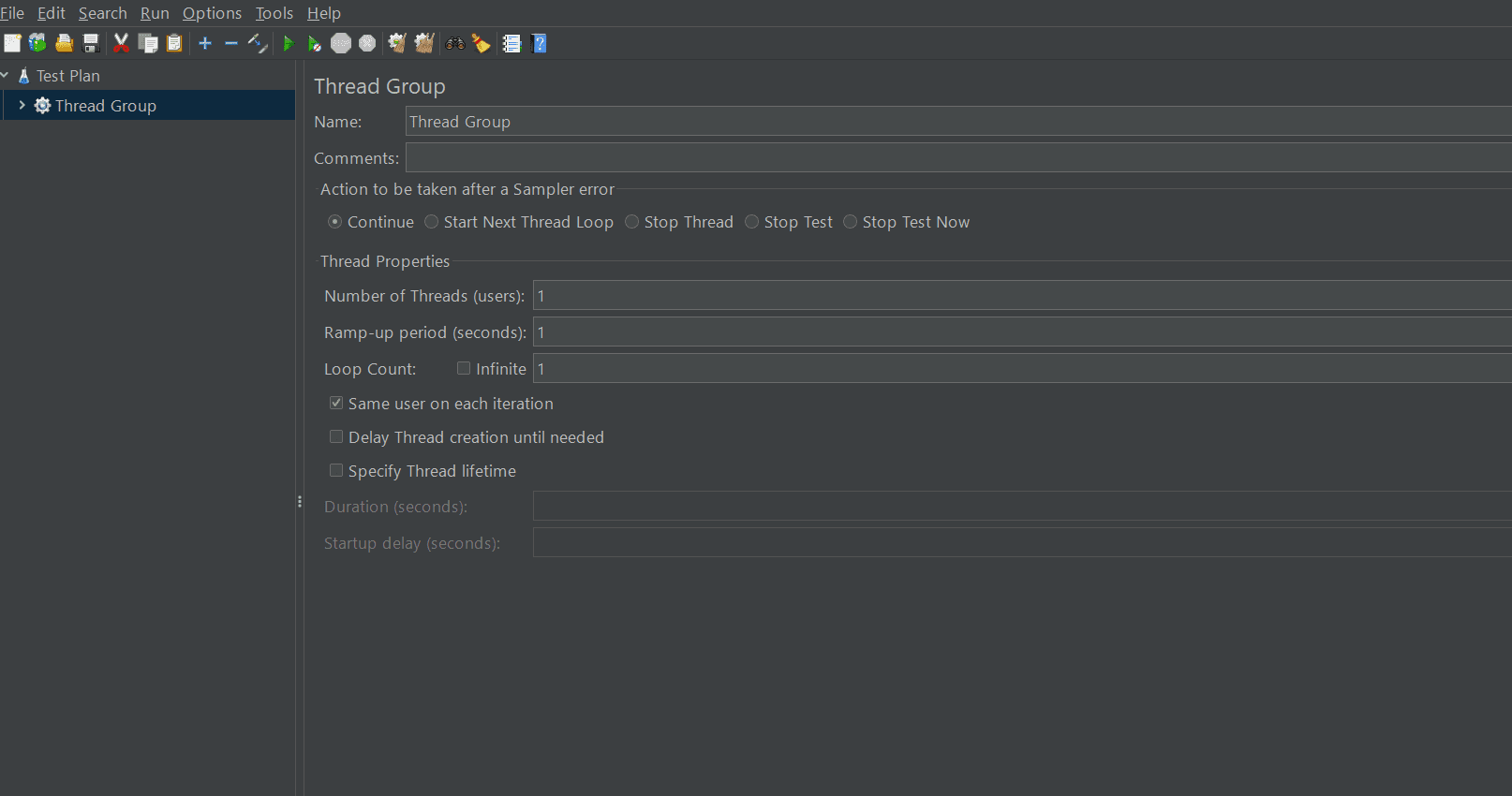This screenshot has width=1512, height=796.
Task: Click the Name input field
Action: tap(958, 121)
